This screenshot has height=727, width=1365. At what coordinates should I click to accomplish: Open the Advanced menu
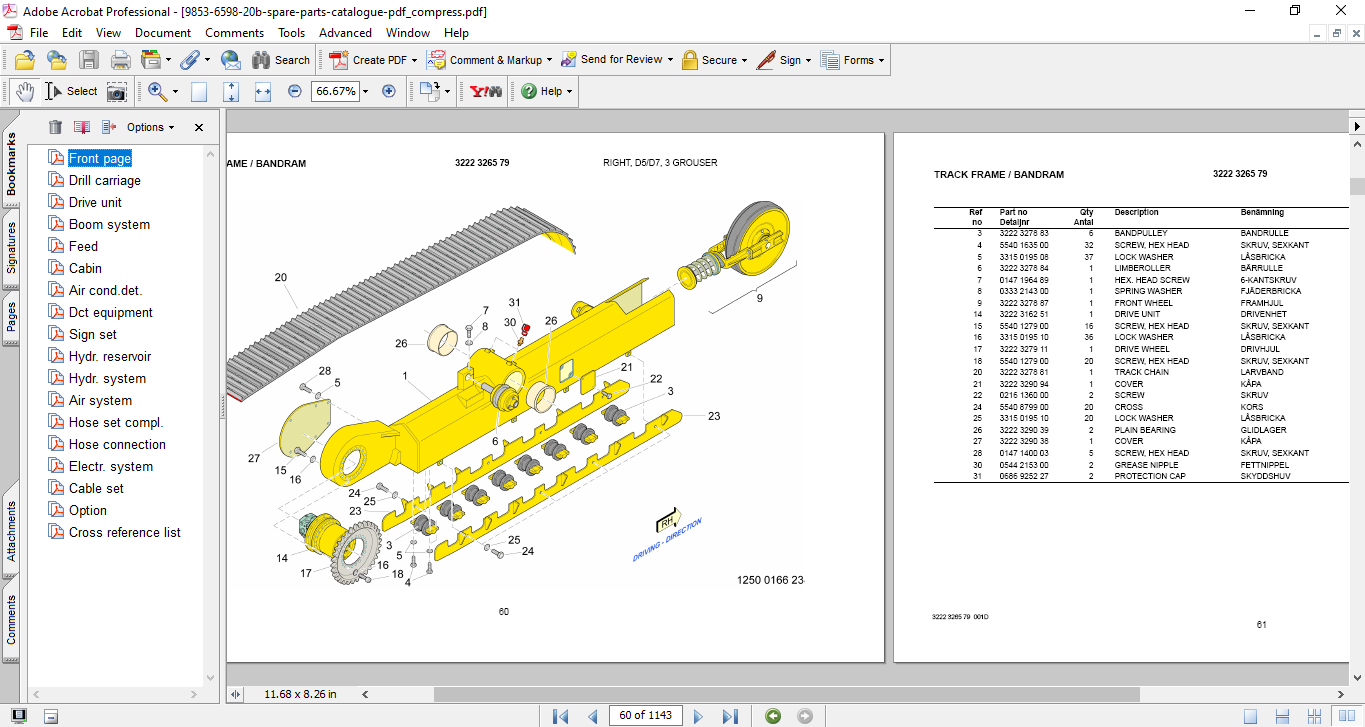click(345, 33)
